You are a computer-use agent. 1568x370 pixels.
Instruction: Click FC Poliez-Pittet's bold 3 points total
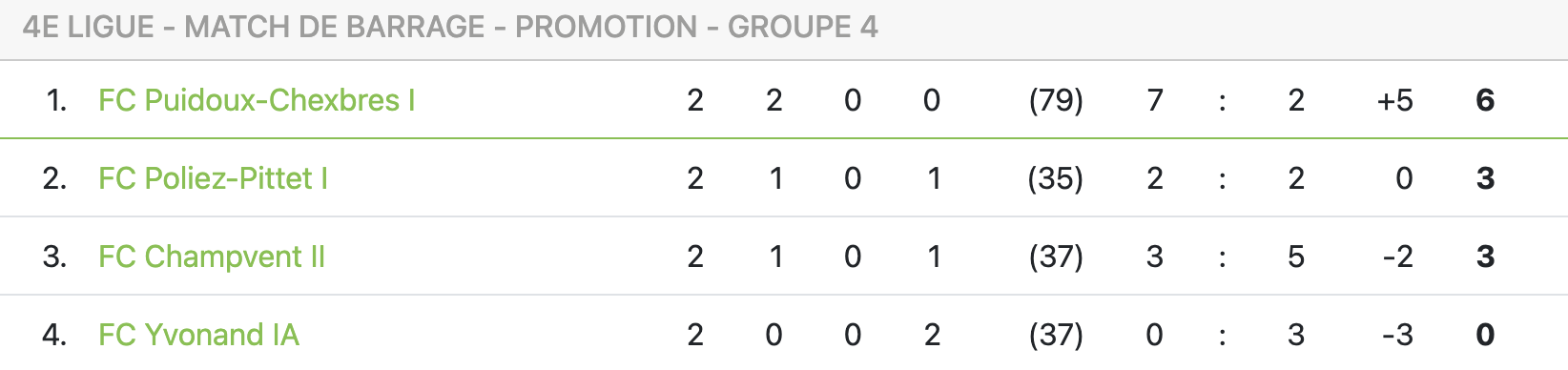coord(1485,178)
